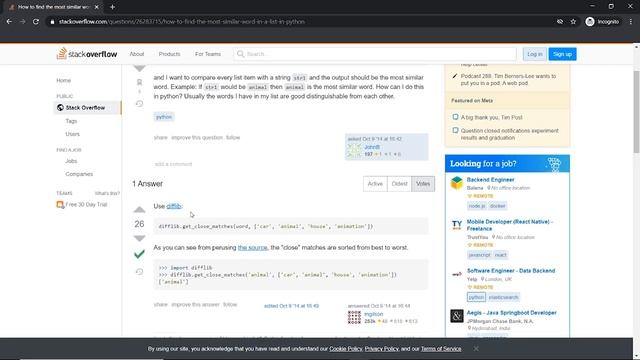The height and width of the screenshot is (360, 640).
Task: Open Privacy Policy link
Action: click(x=382, y=349)
